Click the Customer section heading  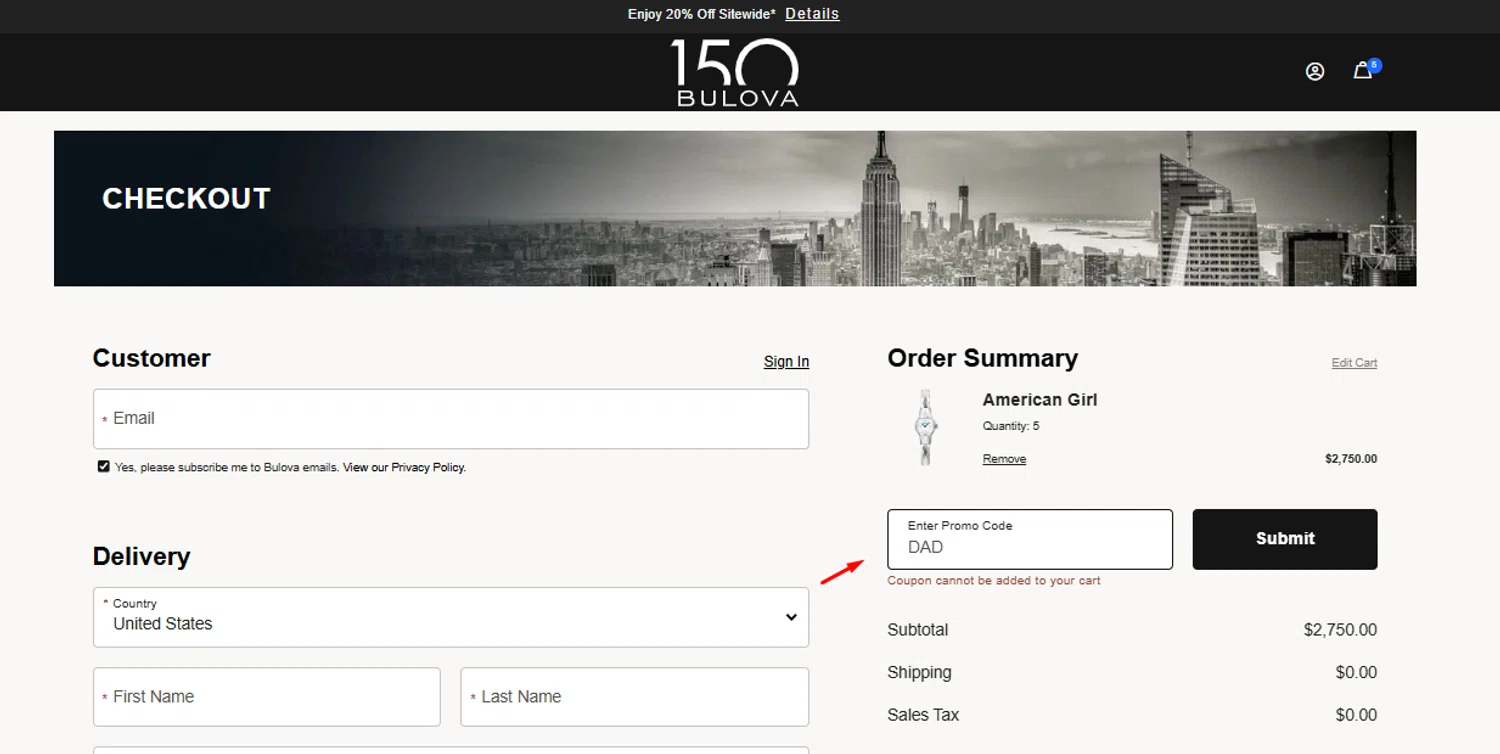[151, 358]
